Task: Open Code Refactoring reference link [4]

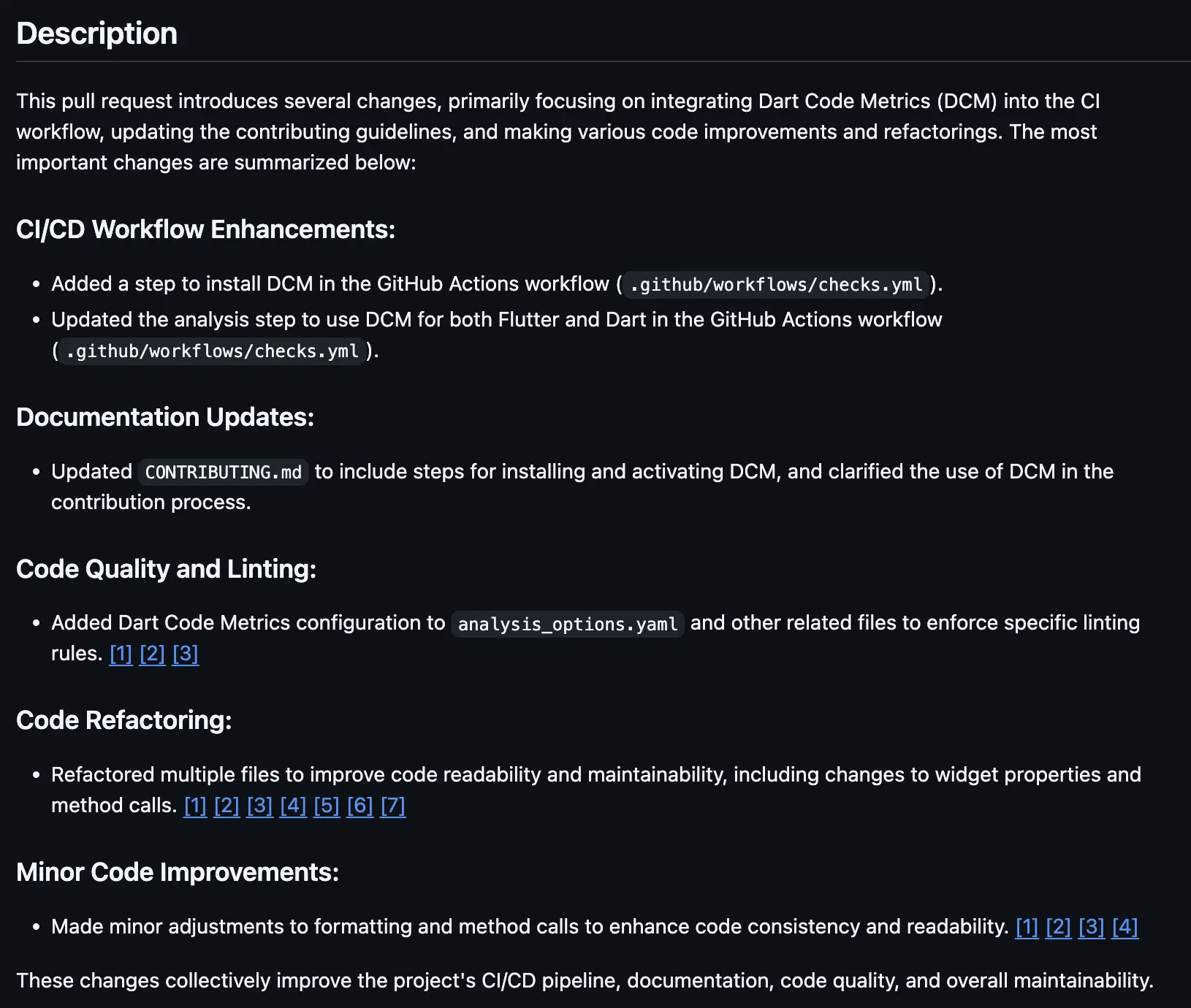Action: (x=293, y=806)
